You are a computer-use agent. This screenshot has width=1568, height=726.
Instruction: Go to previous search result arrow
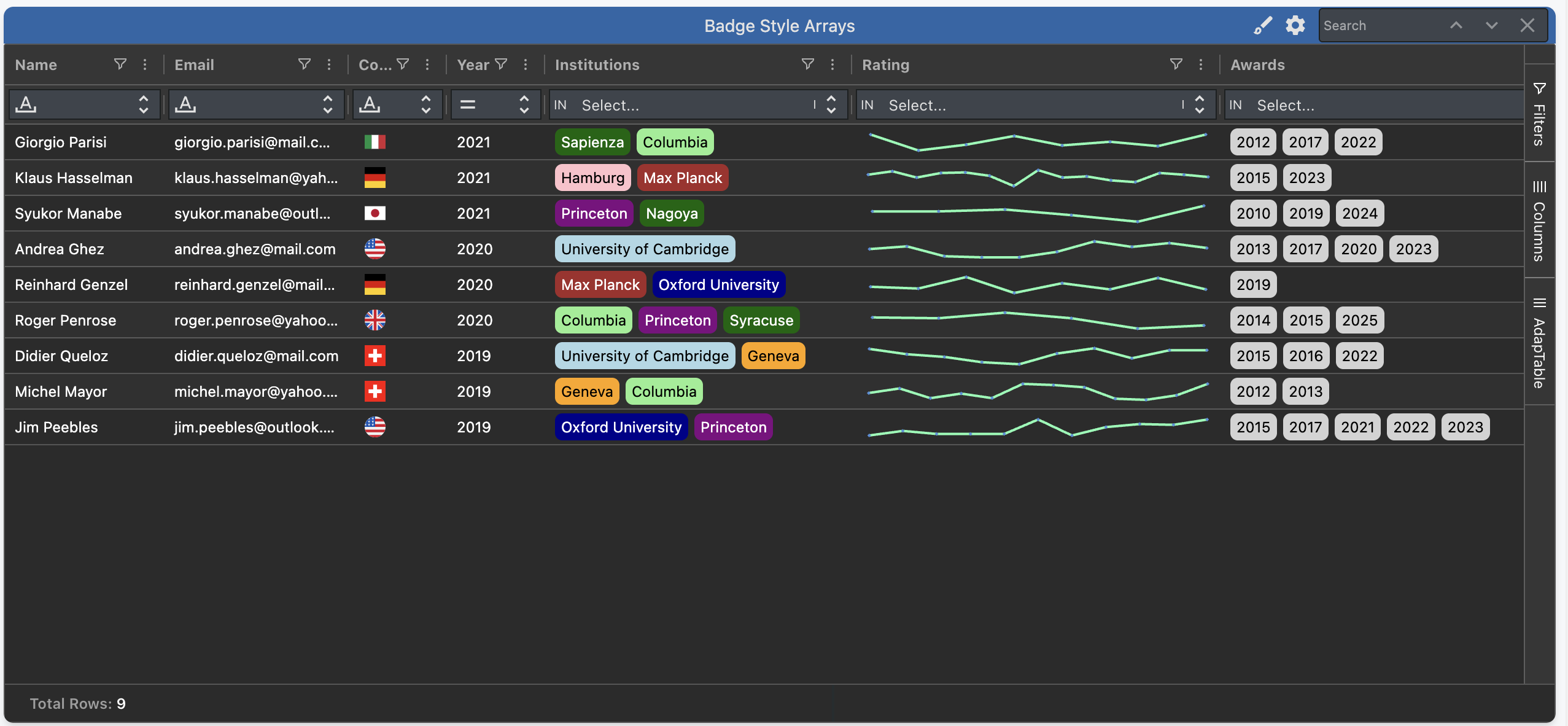(x=1456, y=26)
